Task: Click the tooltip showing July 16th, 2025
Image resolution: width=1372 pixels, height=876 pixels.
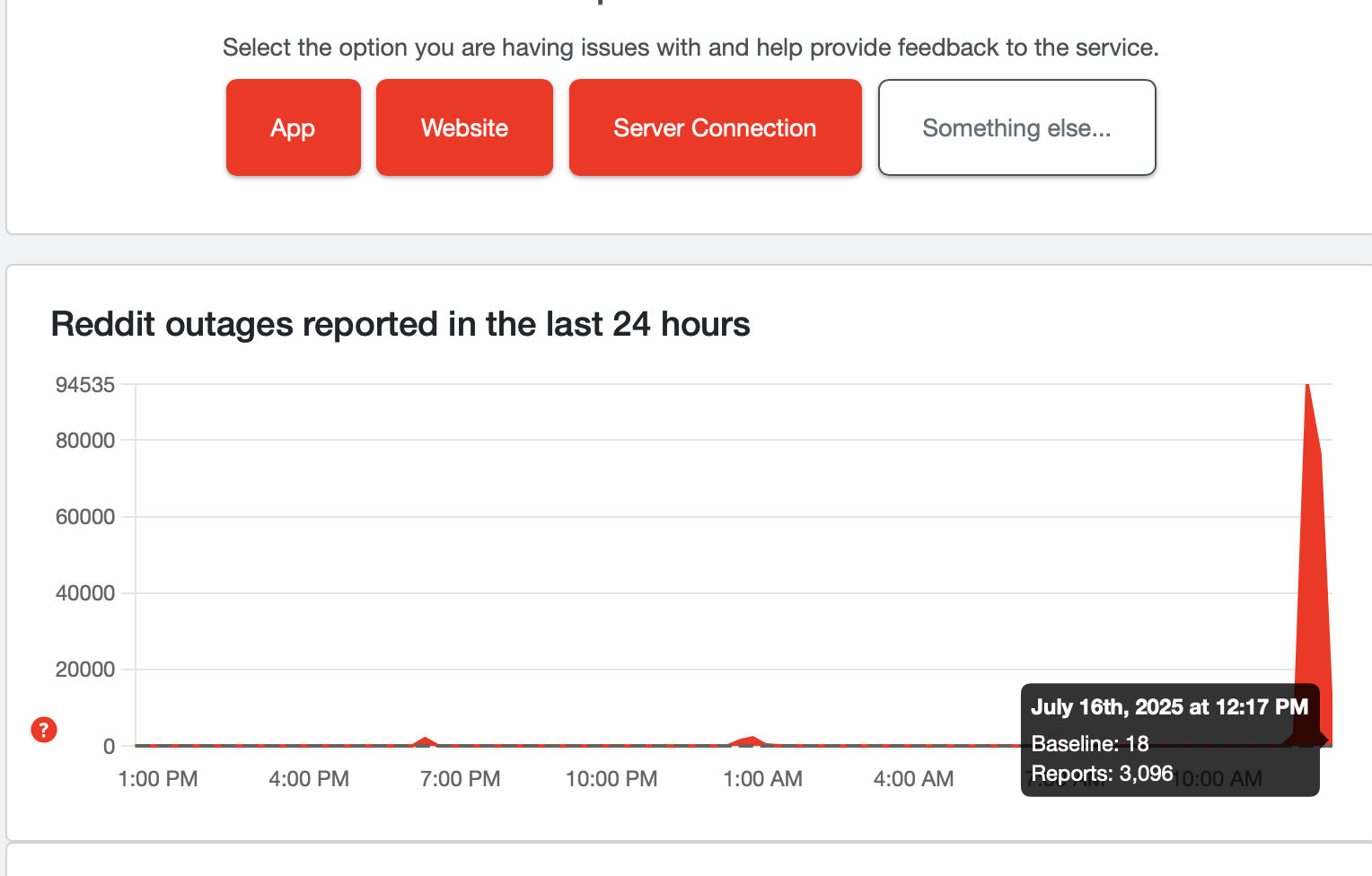Action: [1169, 707]
